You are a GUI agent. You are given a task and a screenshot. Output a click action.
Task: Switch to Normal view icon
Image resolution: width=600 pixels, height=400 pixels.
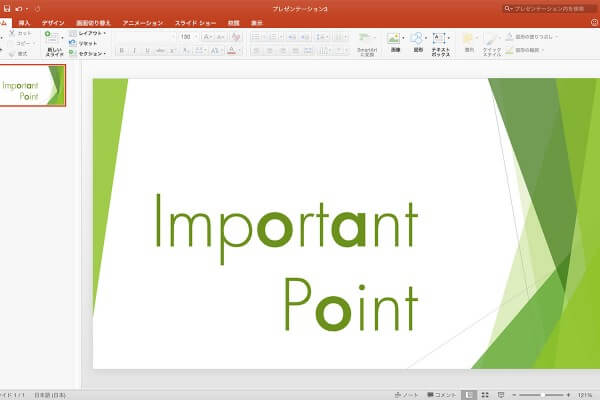469,395
